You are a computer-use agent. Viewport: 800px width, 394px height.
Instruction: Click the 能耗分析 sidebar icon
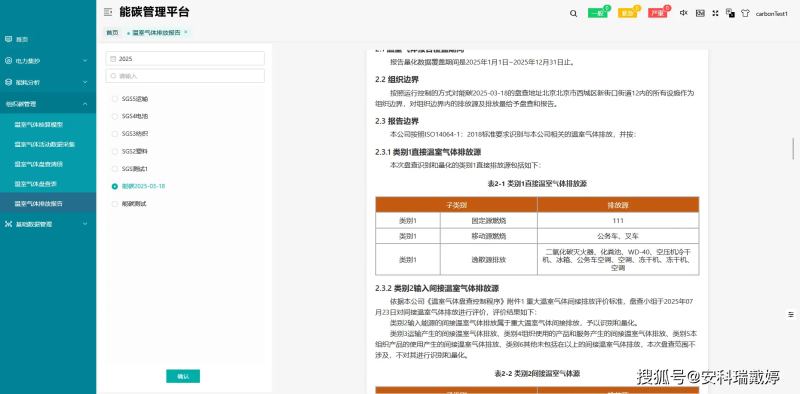click(8, 82)
